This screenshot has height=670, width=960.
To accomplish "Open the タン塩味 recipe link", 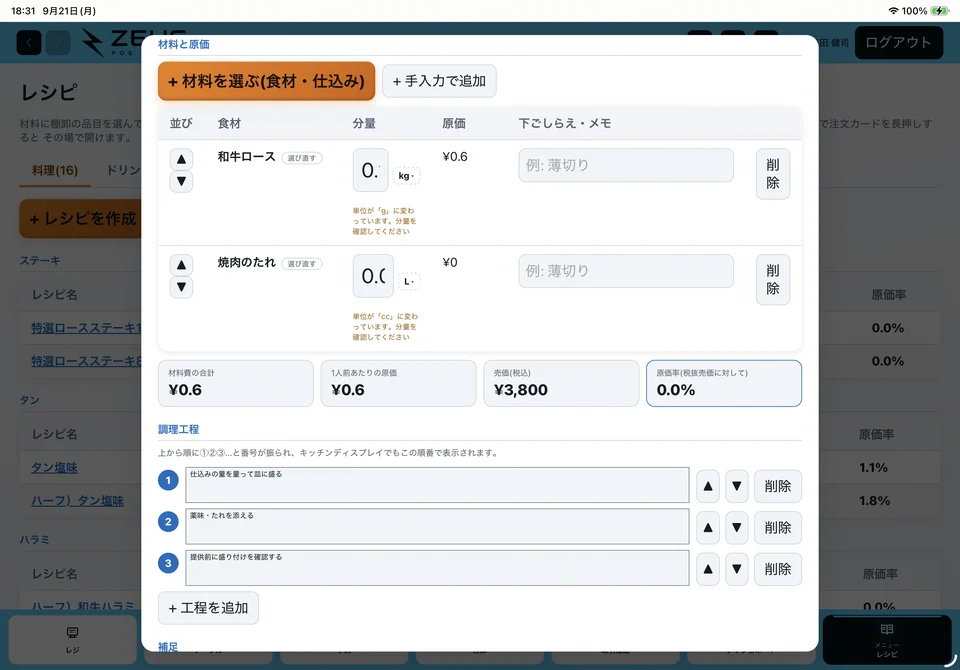I will point(54,467).
